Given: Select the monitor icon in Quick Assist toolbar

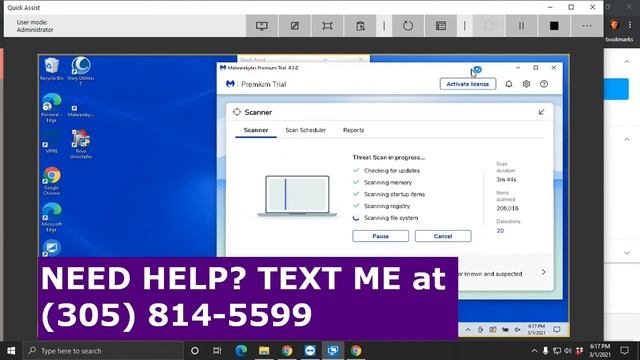Looking at the screenshot, I should [x=262, y=26].
